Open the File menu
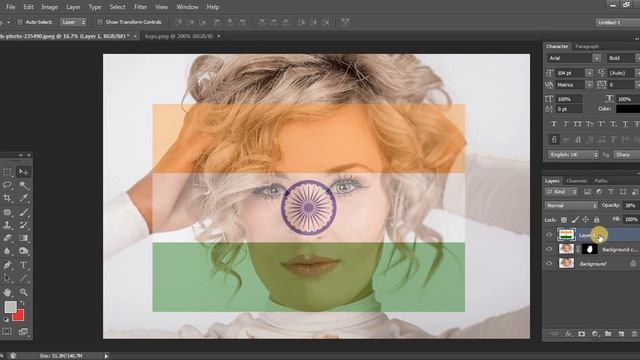The height and width of the screenshot is (360, 640). click(x=11, y=7)
